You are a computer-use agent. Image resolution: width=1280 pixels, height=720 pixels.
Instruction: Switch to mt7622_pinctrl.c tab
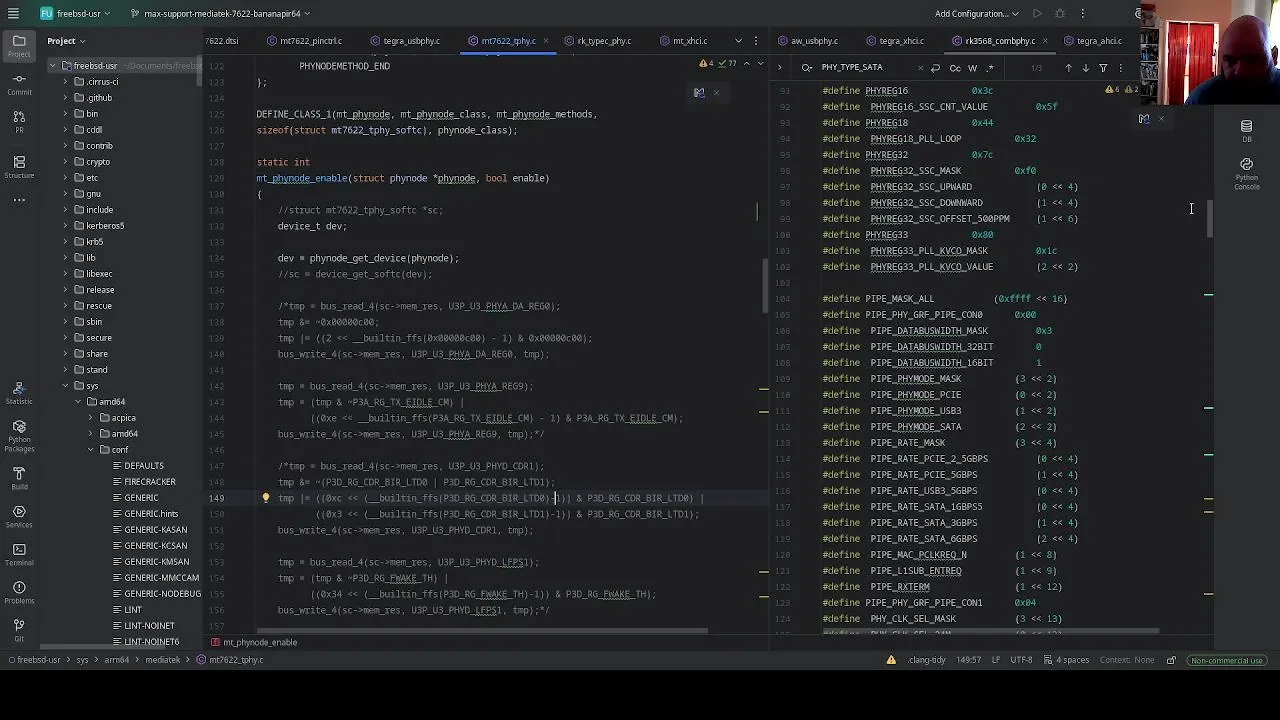coord(305,41)
